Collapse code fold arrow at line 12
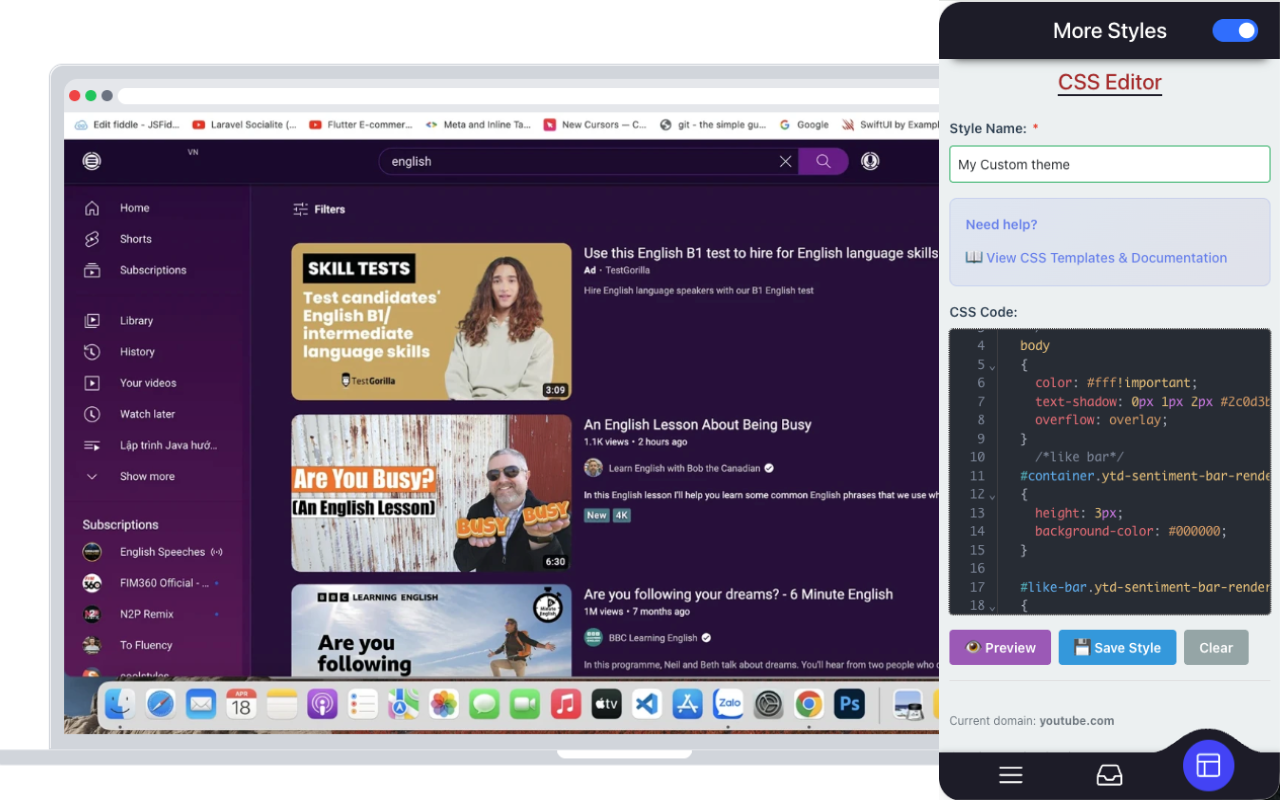The image size is (1280, 800). point(992,495)
